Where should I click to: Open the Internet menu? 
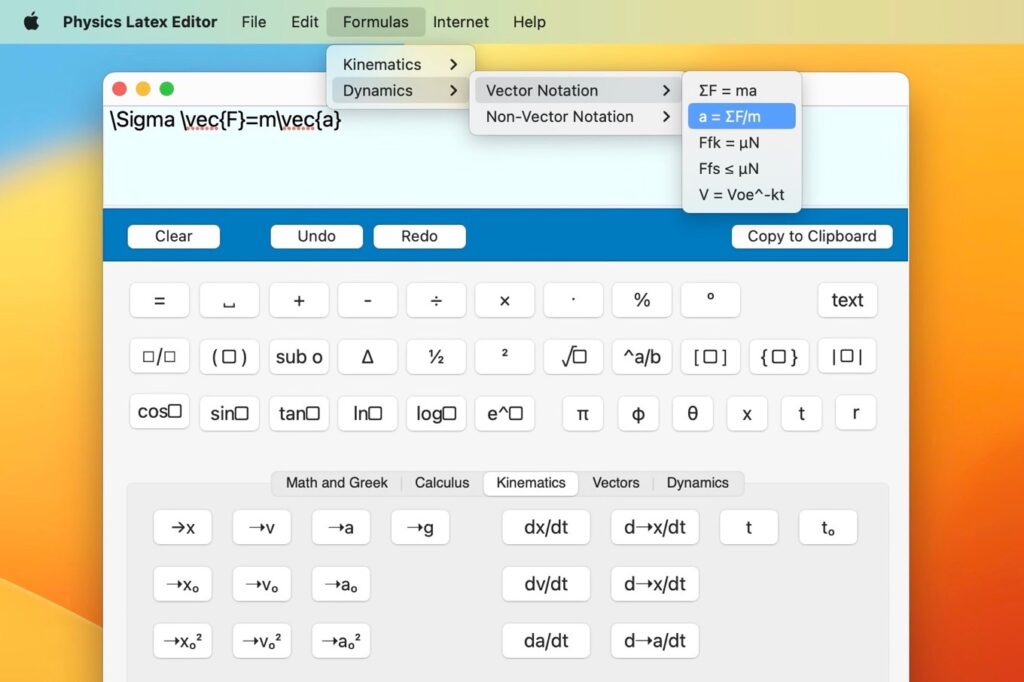[461, 21]
